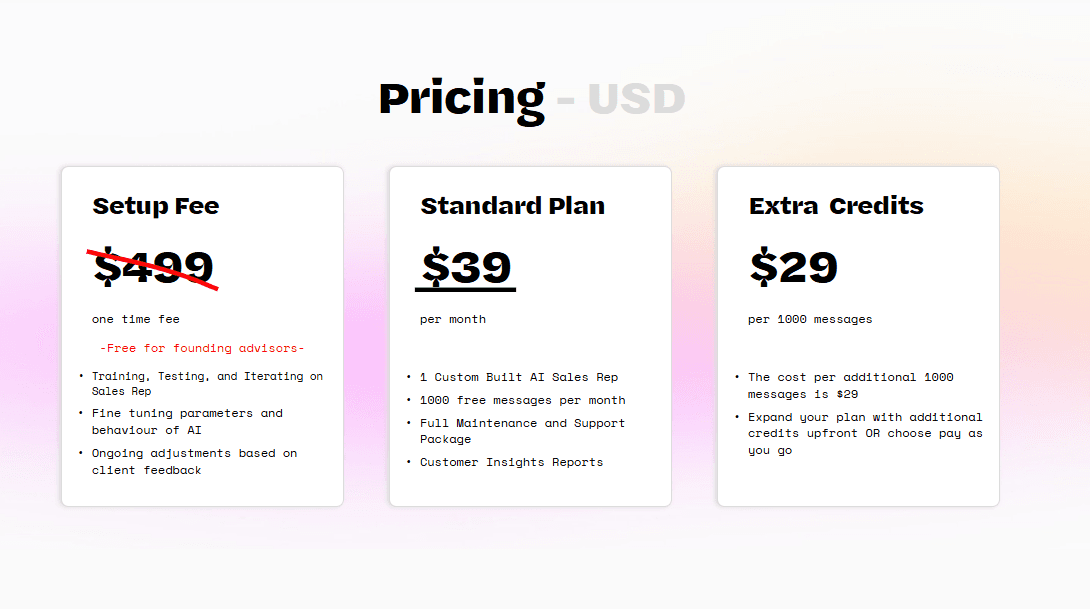The height and width of the screenshot is (609, 1090).
Task: Click the red 'Free for founding advisors' text
Action: tap(202, 348)
